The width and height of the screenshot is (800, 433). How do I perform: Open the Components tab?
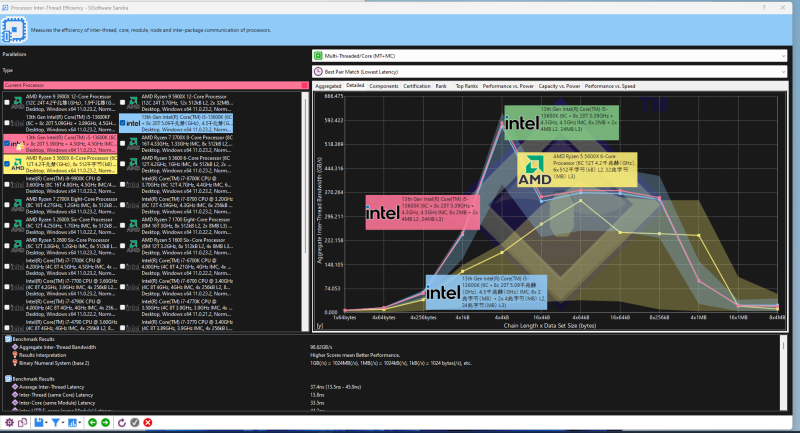tap(384, 86)
